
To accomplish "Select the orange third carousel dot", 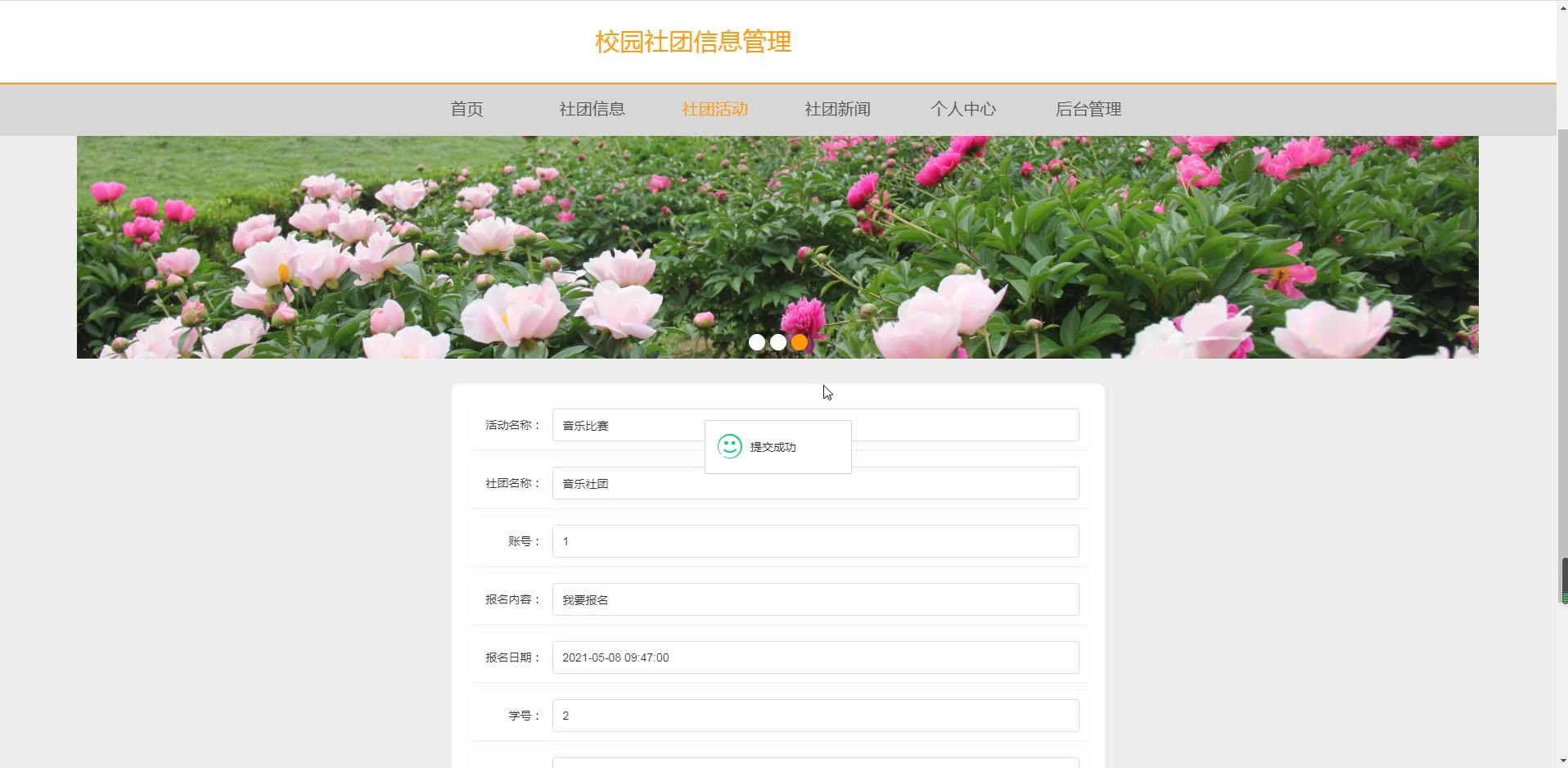I will tap(800, 342).
